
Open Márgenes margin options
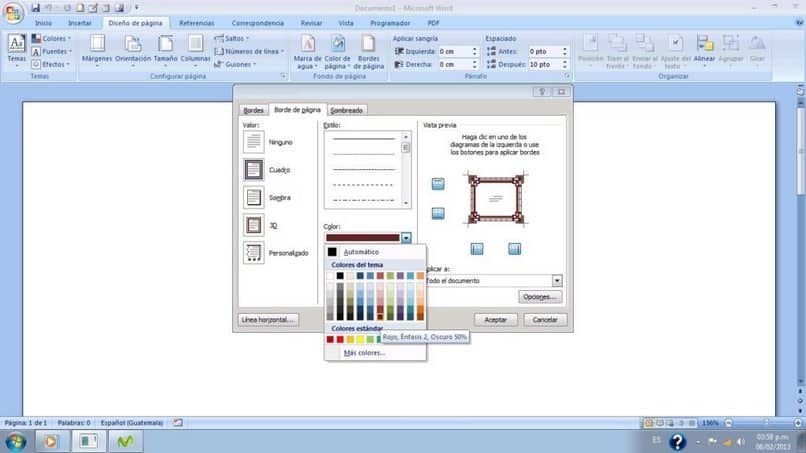coord(97,49)
